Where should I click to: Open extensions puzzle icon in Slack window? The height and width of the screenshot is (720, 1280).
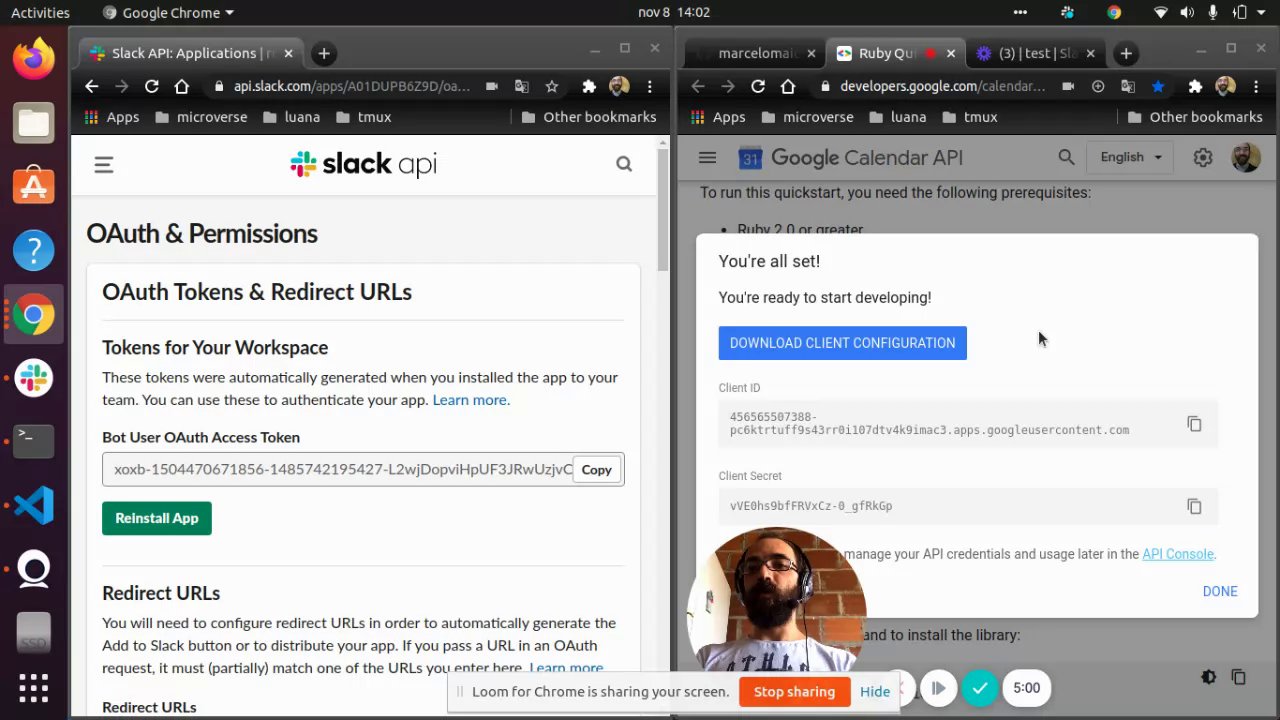[x=589, y=86]
